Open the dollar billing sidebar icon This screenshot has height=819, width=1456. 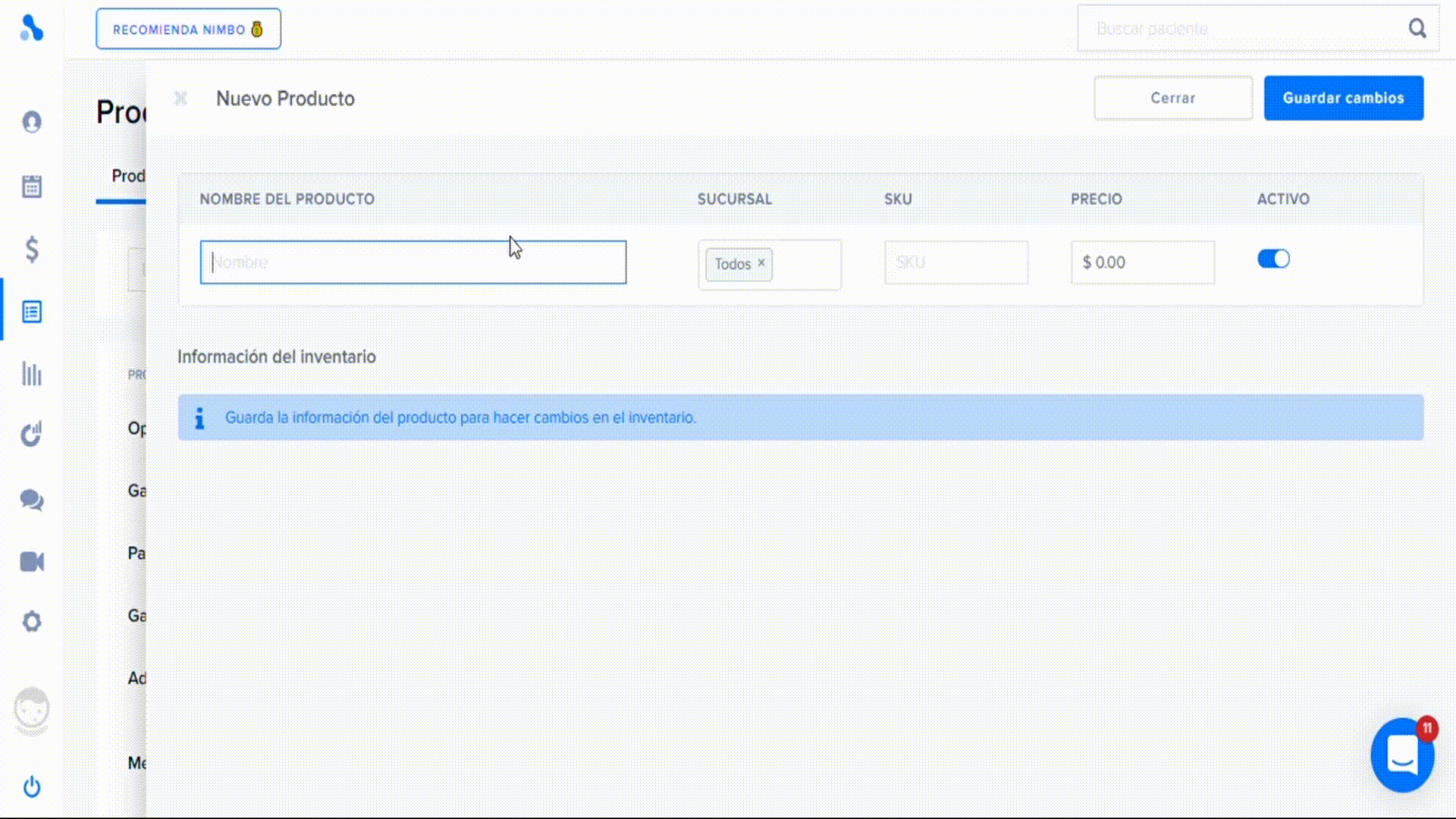tap(32, 249)
